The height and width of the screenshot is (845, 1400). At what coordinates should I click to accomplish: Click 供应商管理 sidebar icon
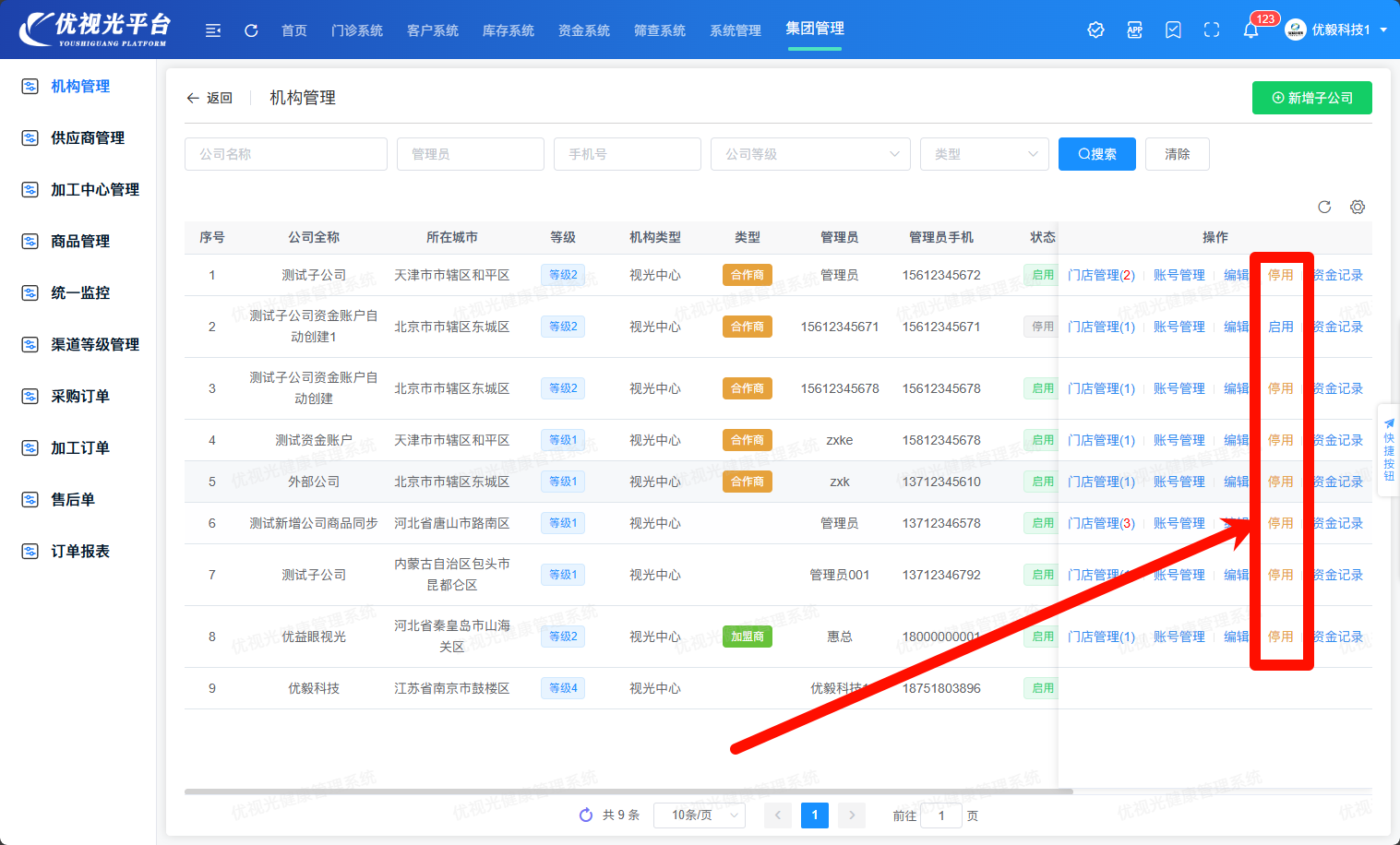pos(30,137)
